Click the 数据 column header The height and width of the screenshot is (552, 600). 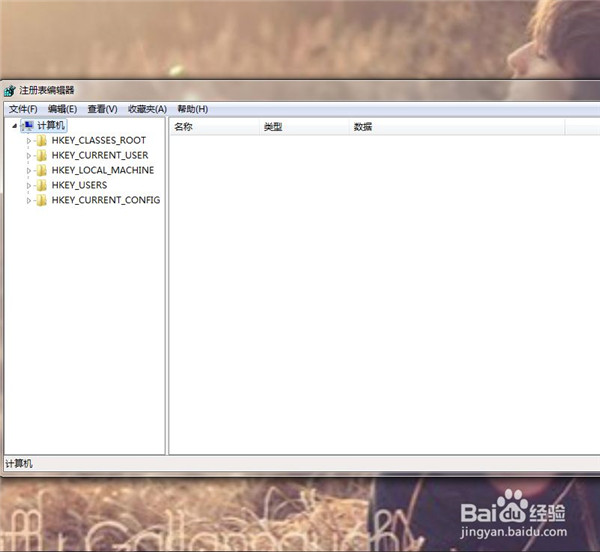[363, 127]
